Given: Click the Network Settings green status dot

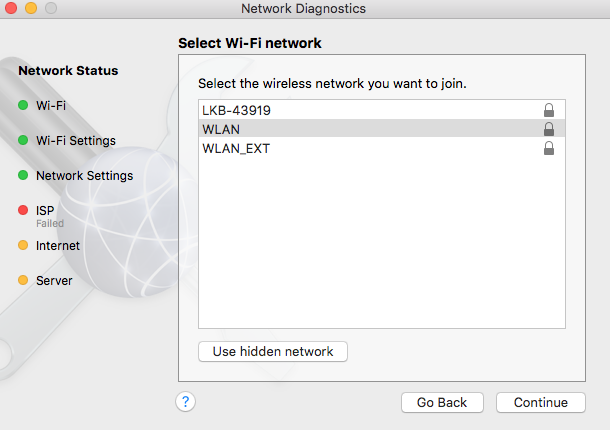Looking at the screenshot, I should coord(23,175).
